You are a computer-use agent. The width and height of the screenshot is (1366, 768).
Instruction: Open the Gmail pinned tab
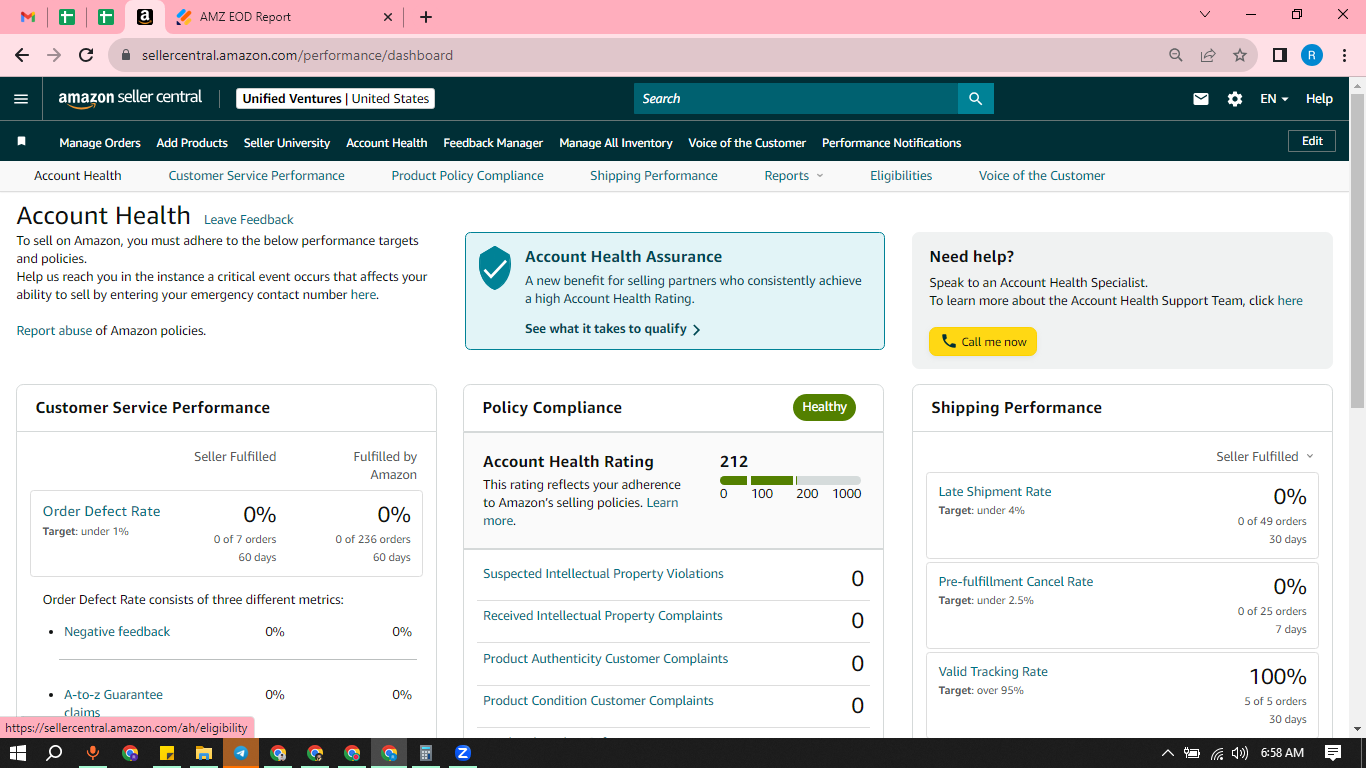click(28, 17)
